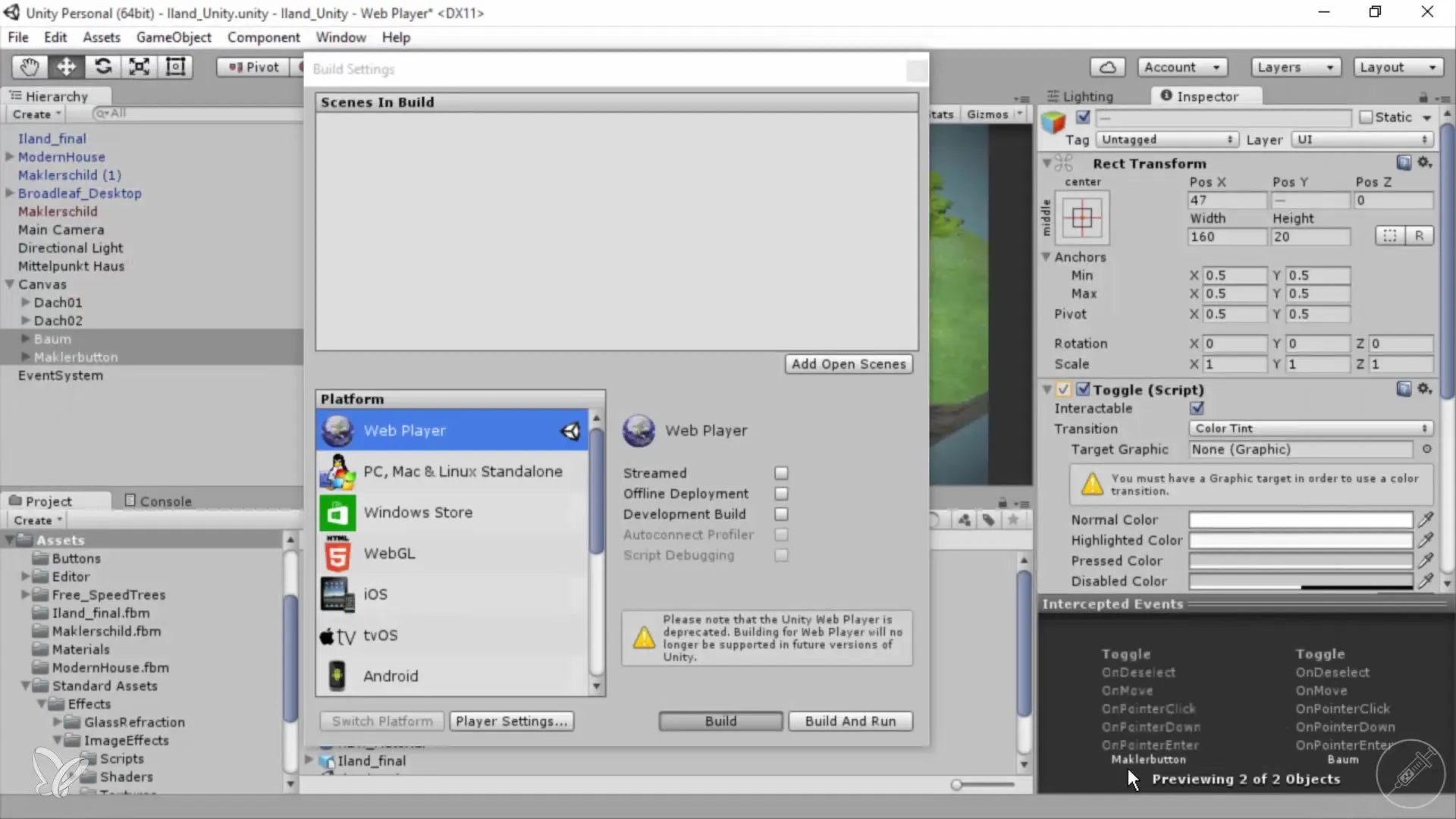
Task: Open Rect Transform help book icon
Action: [x=1404, y=163]
